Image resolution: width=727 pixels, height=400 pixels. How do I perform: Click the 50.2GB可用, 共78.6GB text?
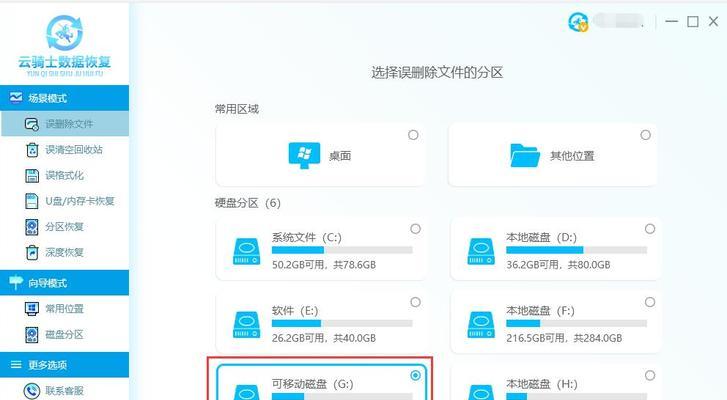click(324, 265)
